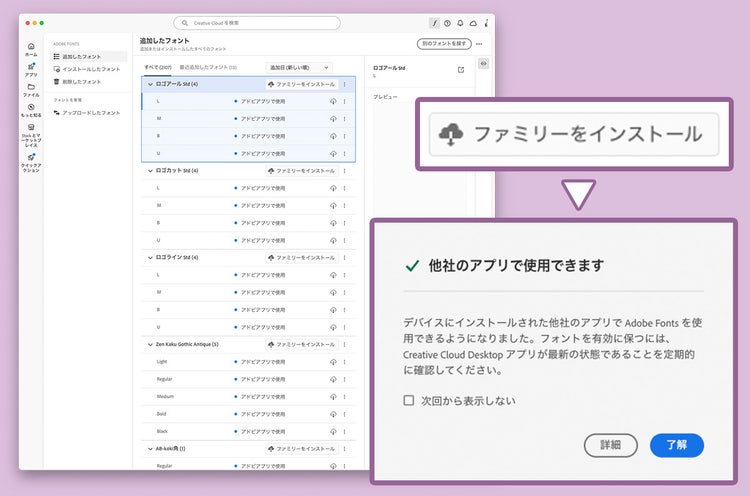Collapse the ロゴライン Std family chevron
This screenshot has height=496, width=750.
click(150, 257)
